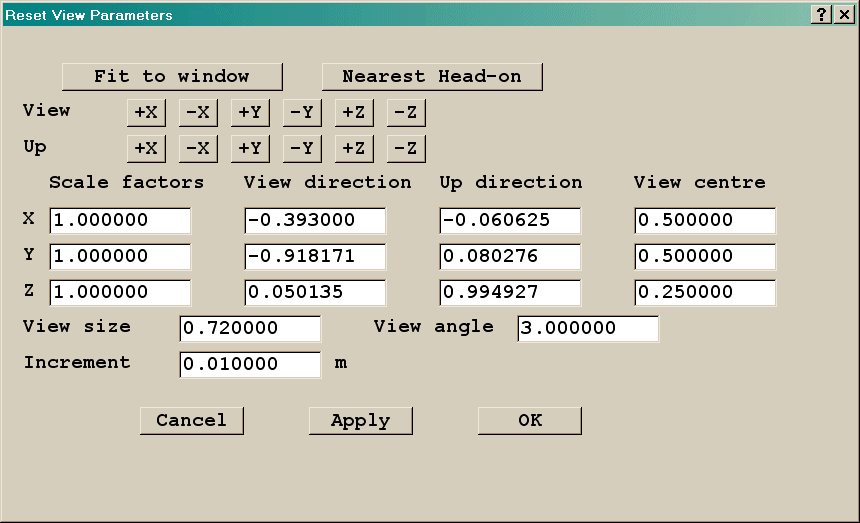The height and width of the screenshot is (523, 860).
Task: Close the dialog with the X icon
Action: click(x=845, y=14)
